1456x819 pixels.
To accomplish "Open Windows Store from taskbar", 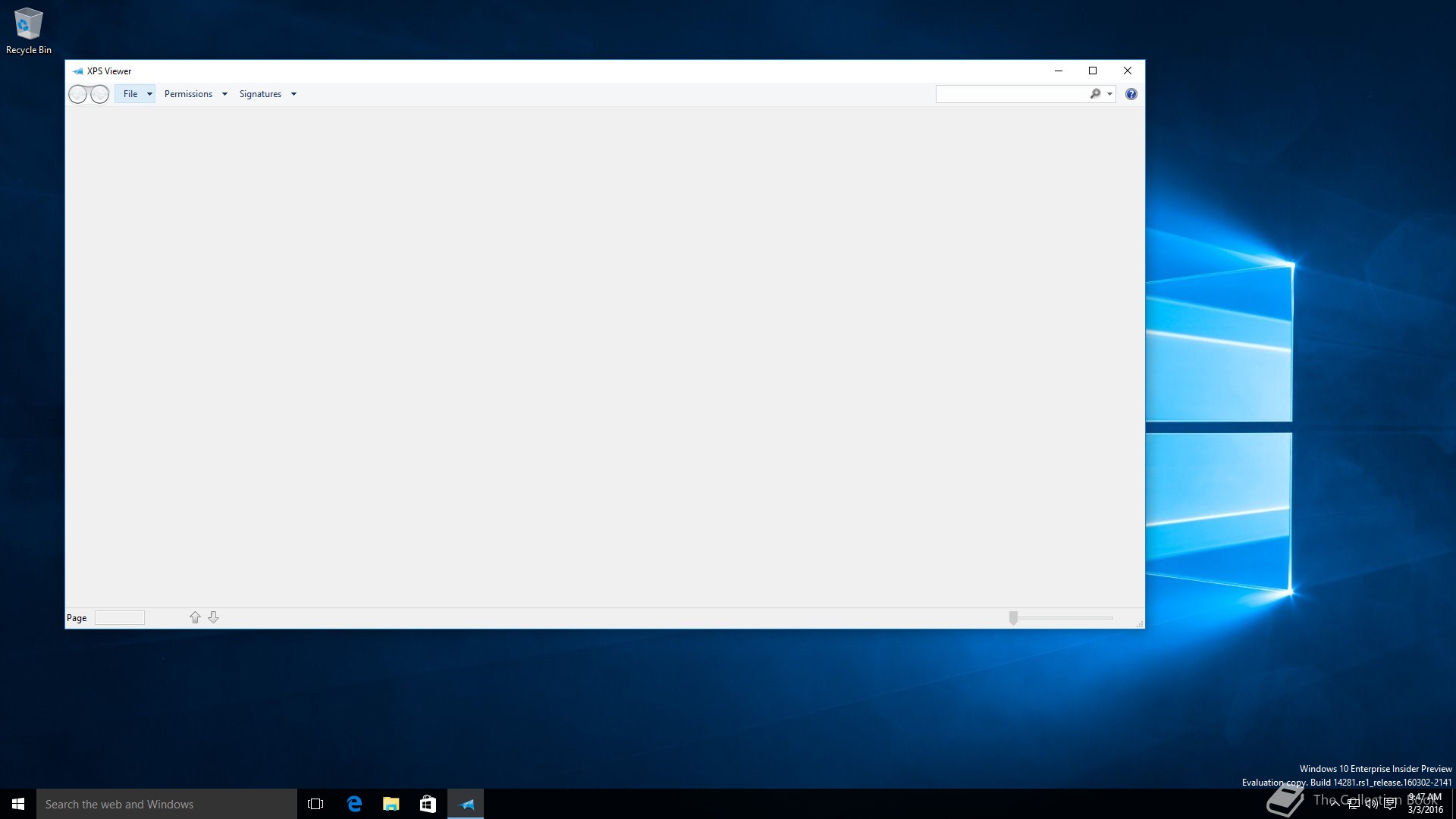I will 428,804.
